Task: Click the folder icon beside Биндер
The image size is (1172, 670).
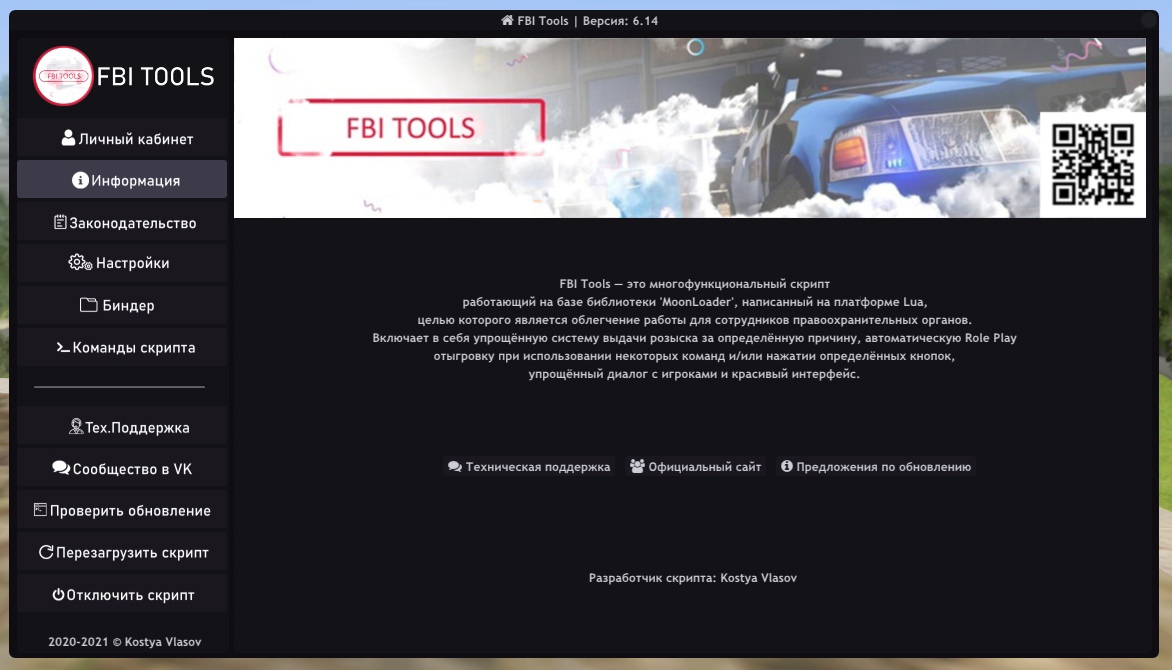Action: click(x=89, y=304)
